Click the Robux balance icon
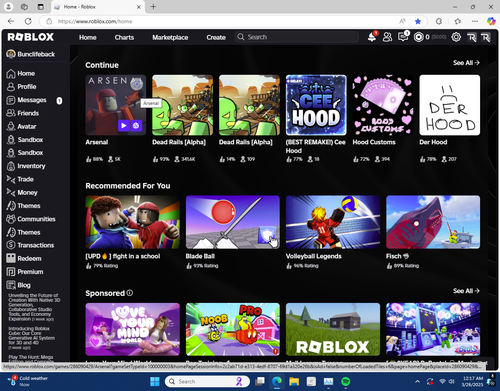Viewport: 500px width, 391px height. coord(419,37)
